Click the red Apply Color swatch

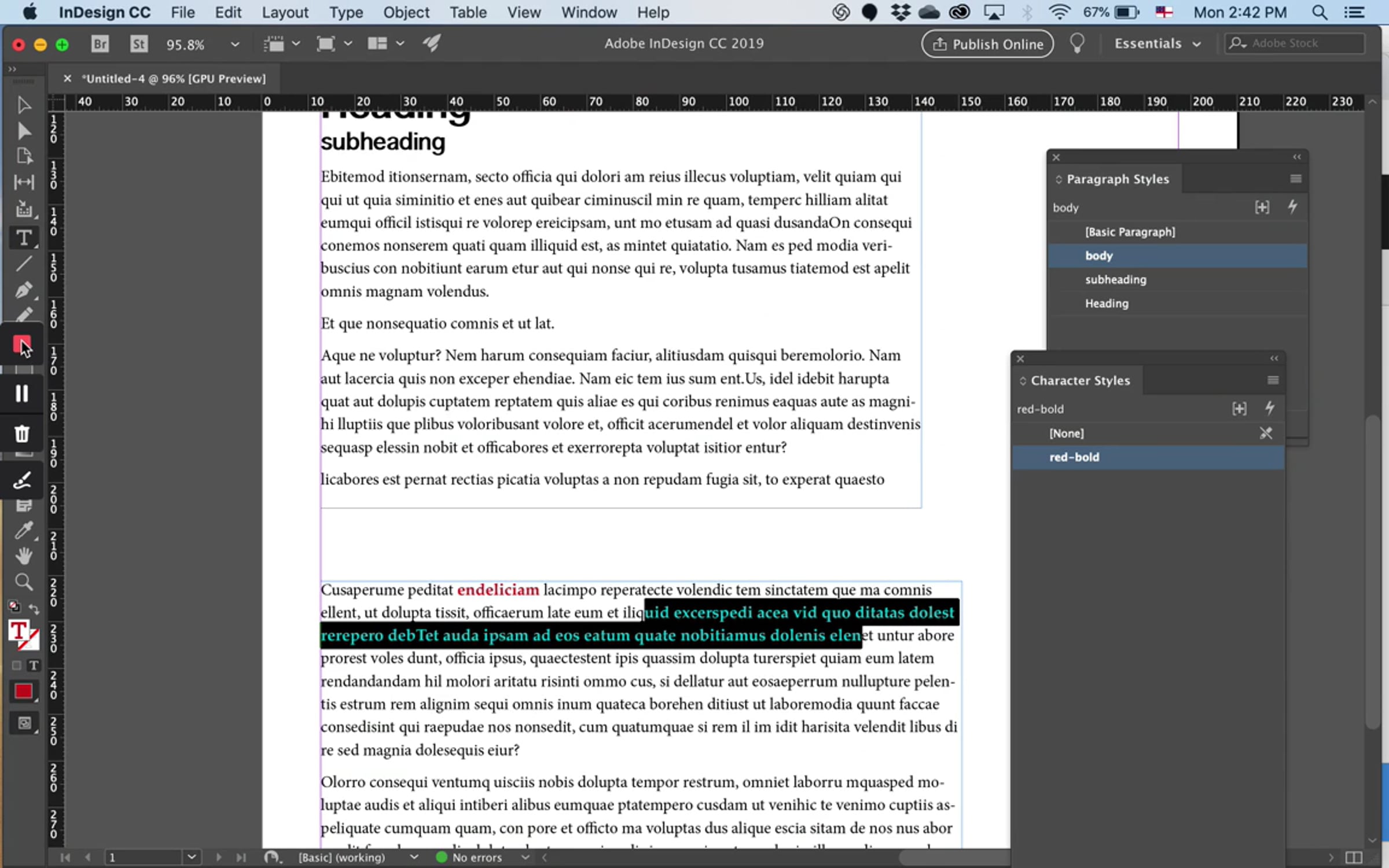[24, 692]
